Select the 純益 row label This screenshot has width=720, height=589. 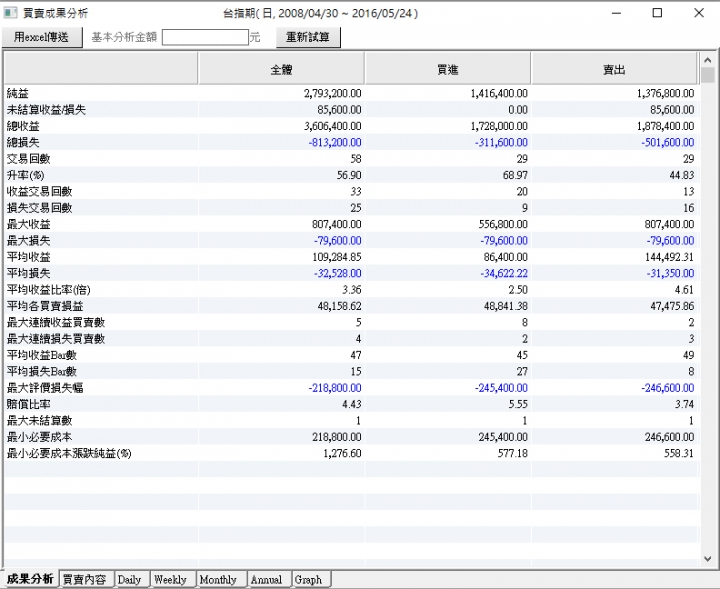(x=17, y=93)
